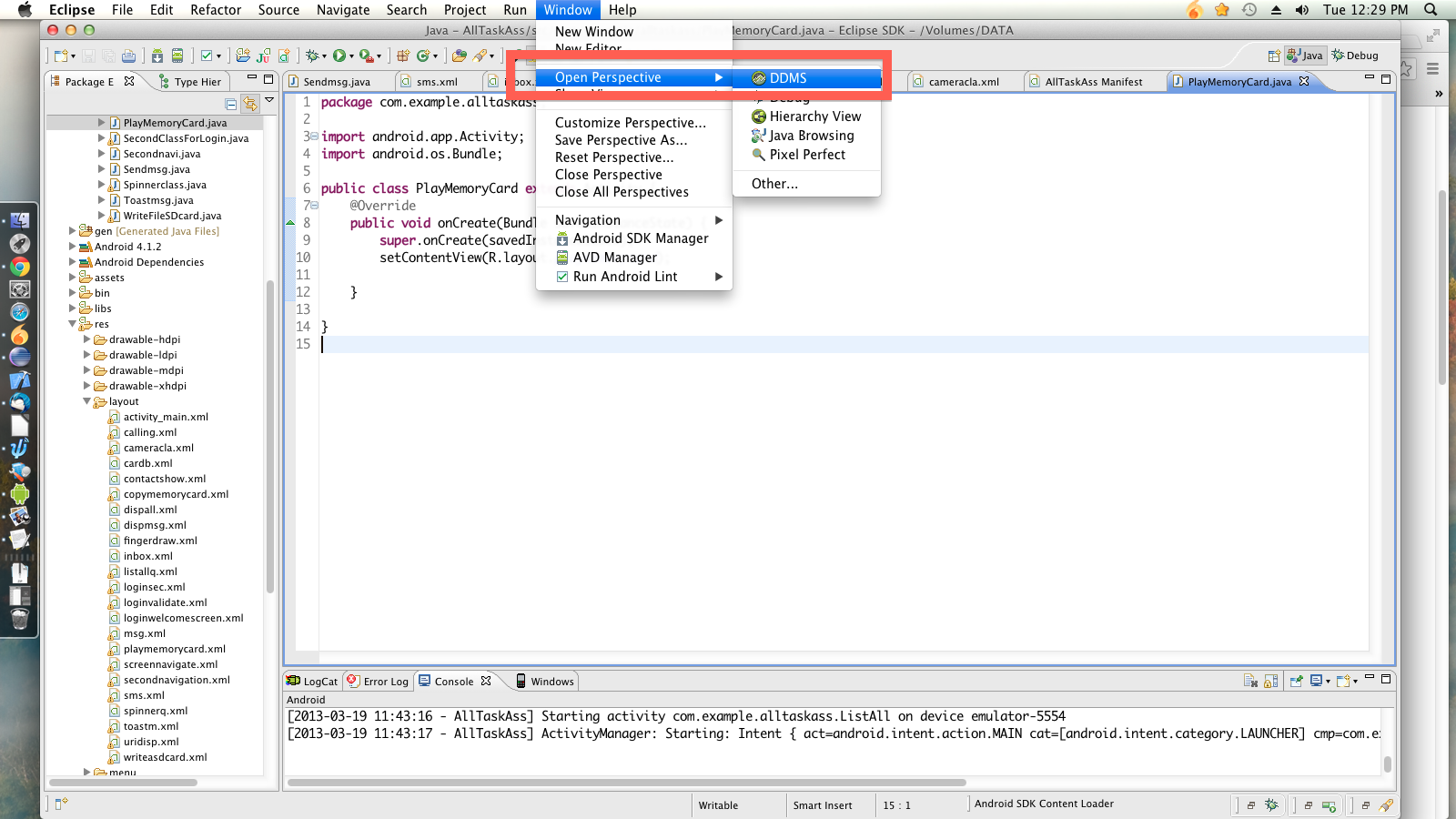
Task: Click the Pin Console icon
Action: point(1296,681)
